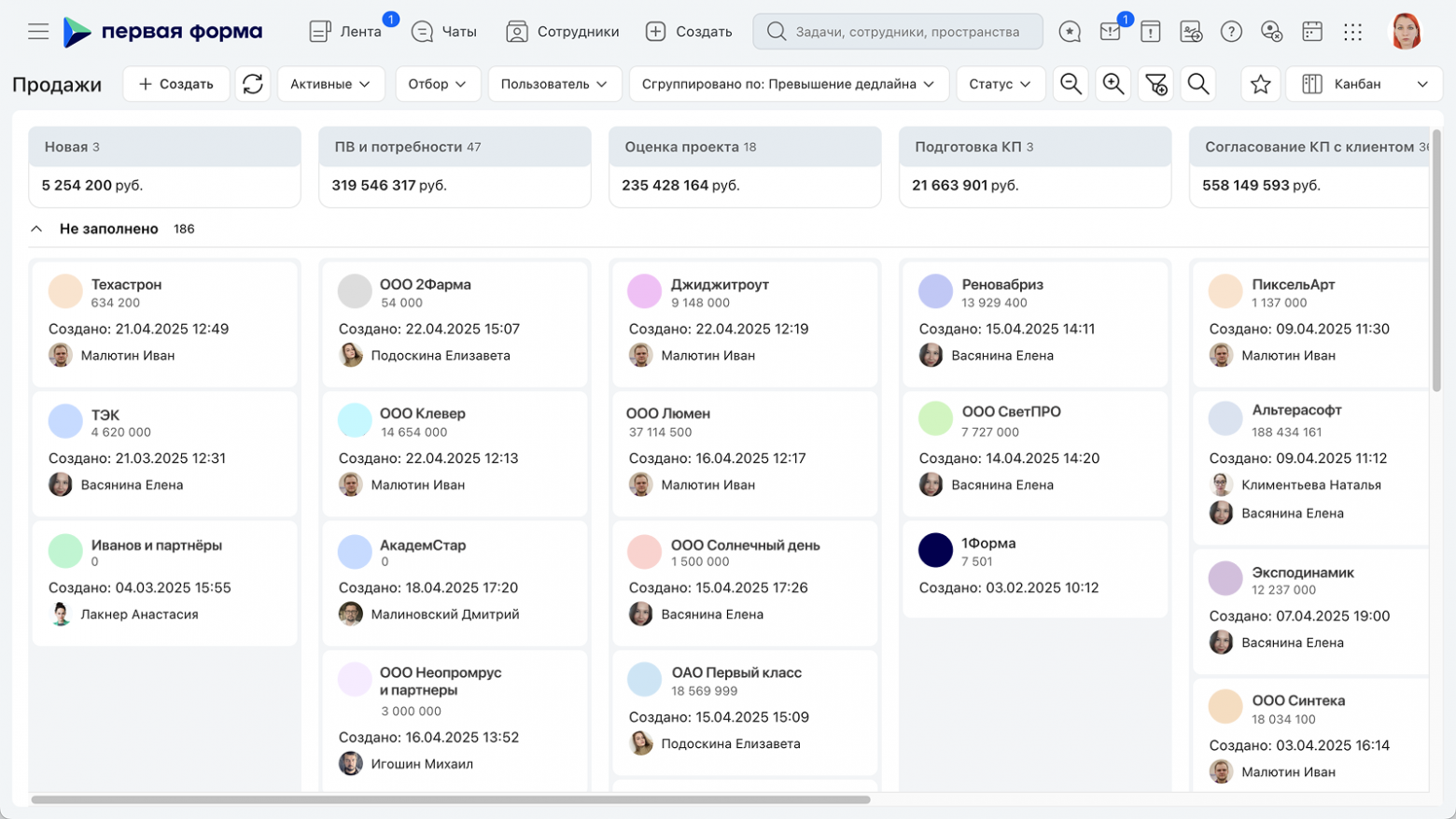Open the hamburger menu in the header
This screenshot has width=1456, height=819.
coord(38,32)
